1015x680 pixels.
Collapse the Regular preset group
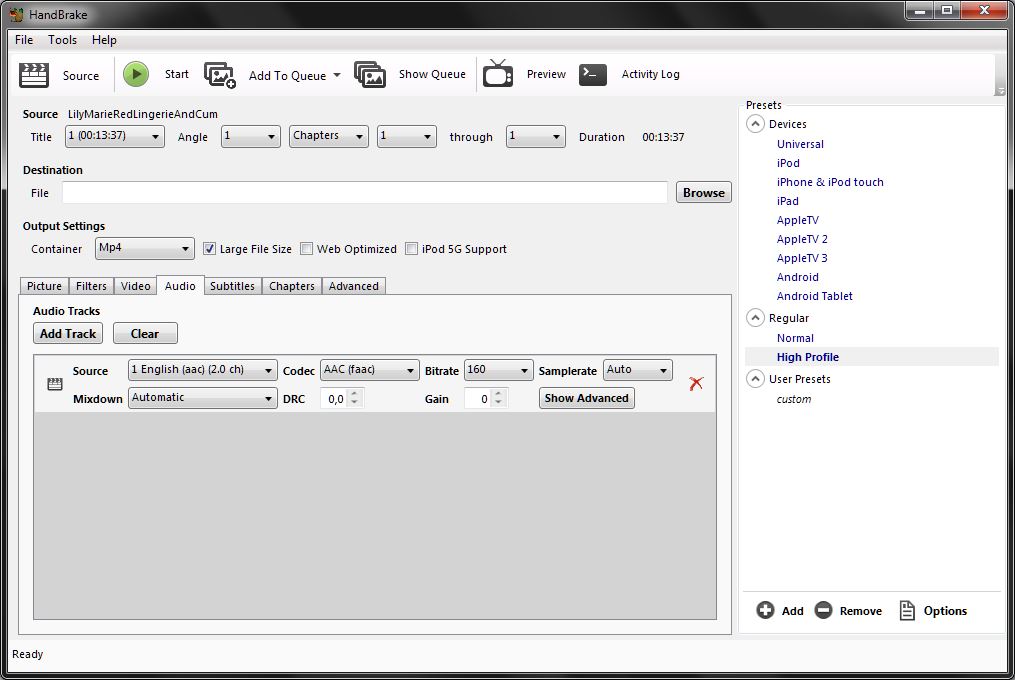pos(755,318)
